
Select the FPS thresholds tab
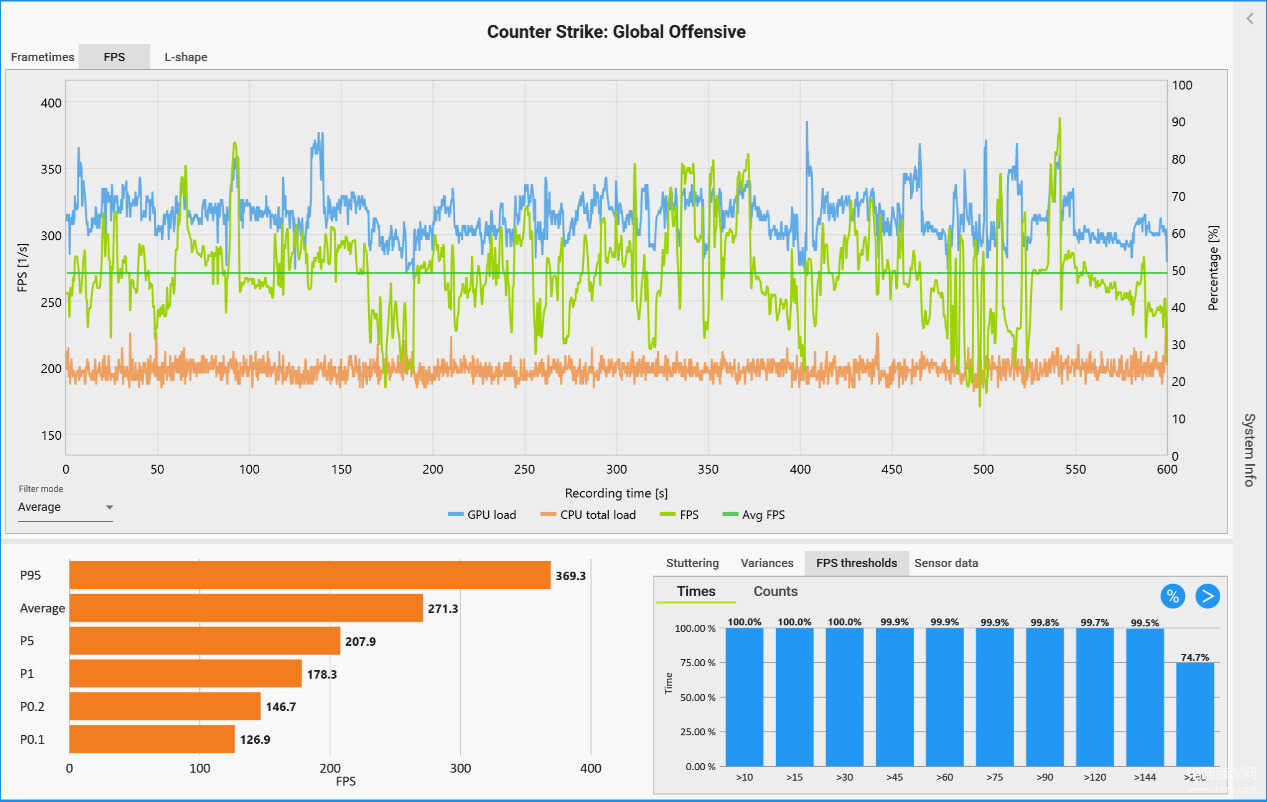tap(857, 563)
